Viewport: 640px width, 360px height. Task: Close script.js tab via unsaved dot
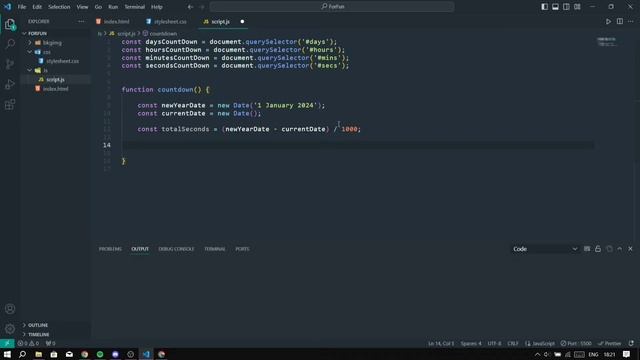242,22
